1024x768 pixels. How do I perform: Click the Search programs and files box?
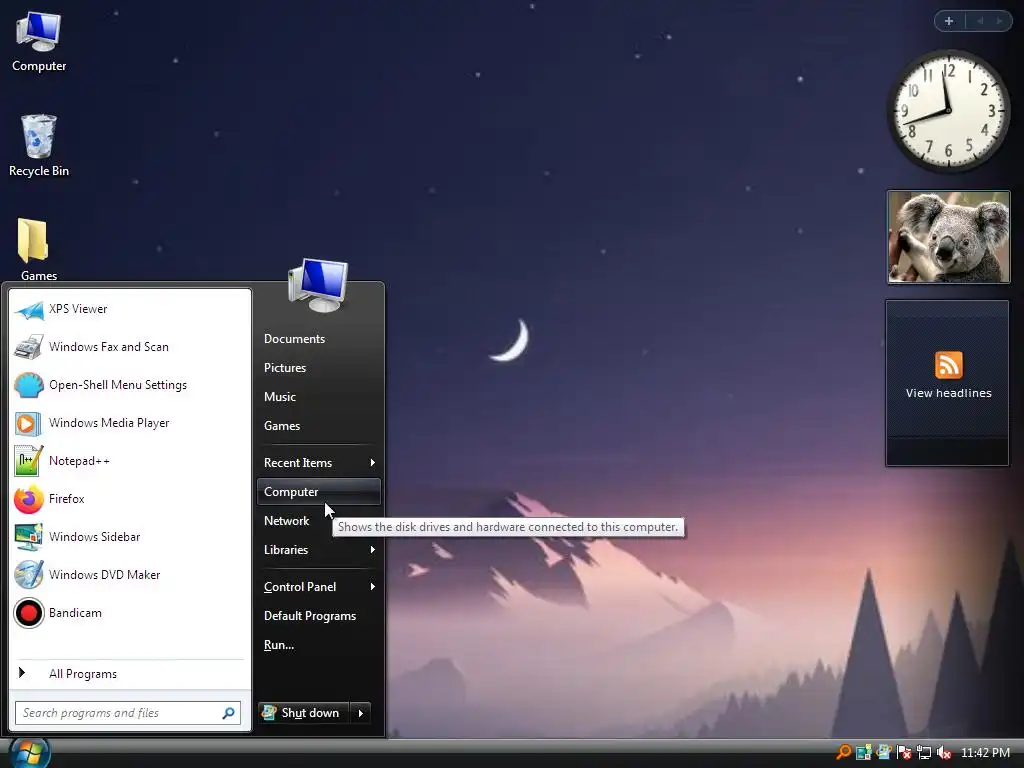point(128,713)
